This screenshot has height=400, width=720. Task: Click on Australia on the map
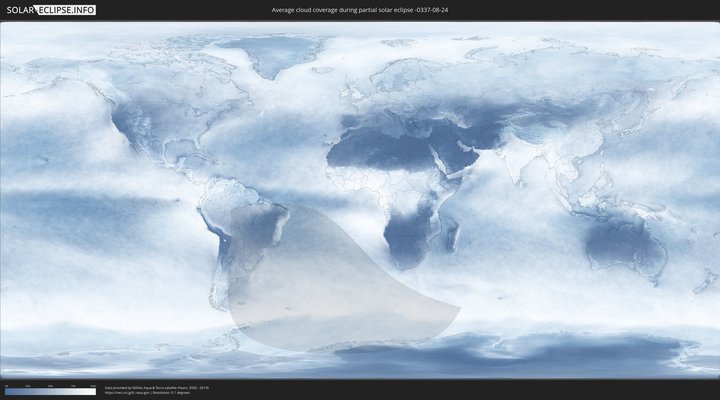625,245
